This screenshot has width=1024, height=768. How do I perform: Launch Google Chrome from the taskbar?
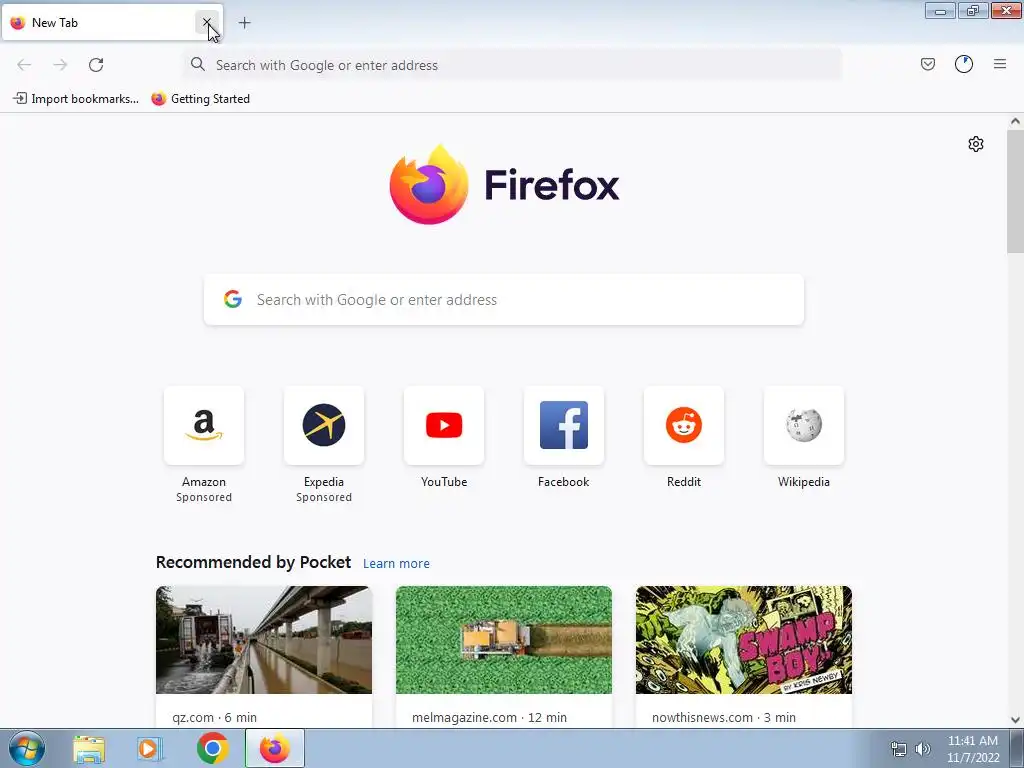click(213, 748)
